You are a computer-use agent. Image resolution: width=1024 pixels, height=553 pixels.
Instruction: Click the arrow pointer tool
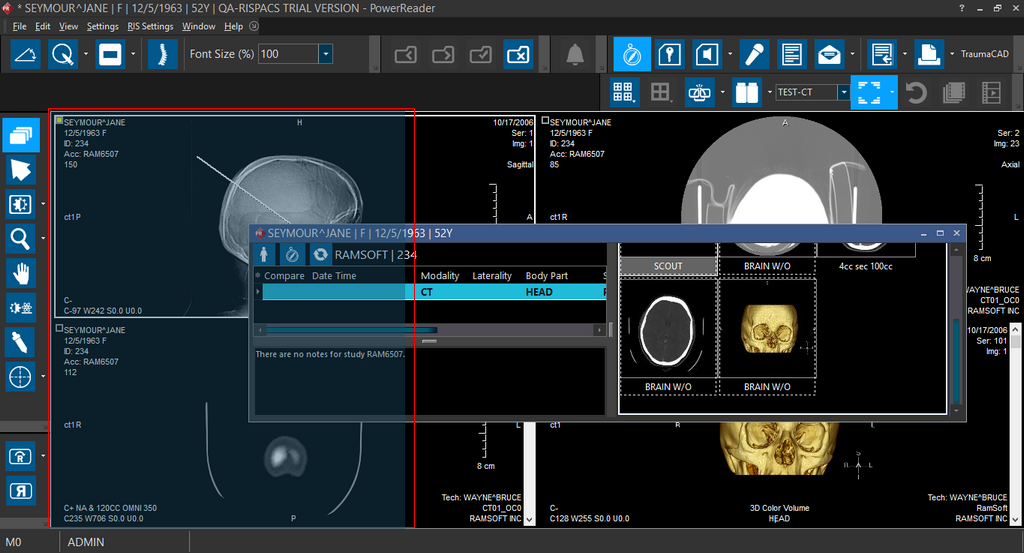pos(21,169)
